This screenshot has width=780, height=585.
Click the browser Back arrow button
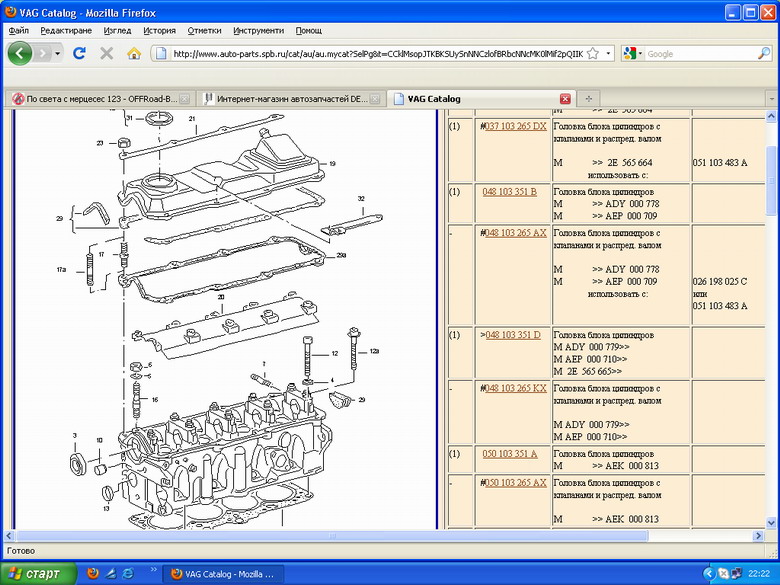point(20,53)
